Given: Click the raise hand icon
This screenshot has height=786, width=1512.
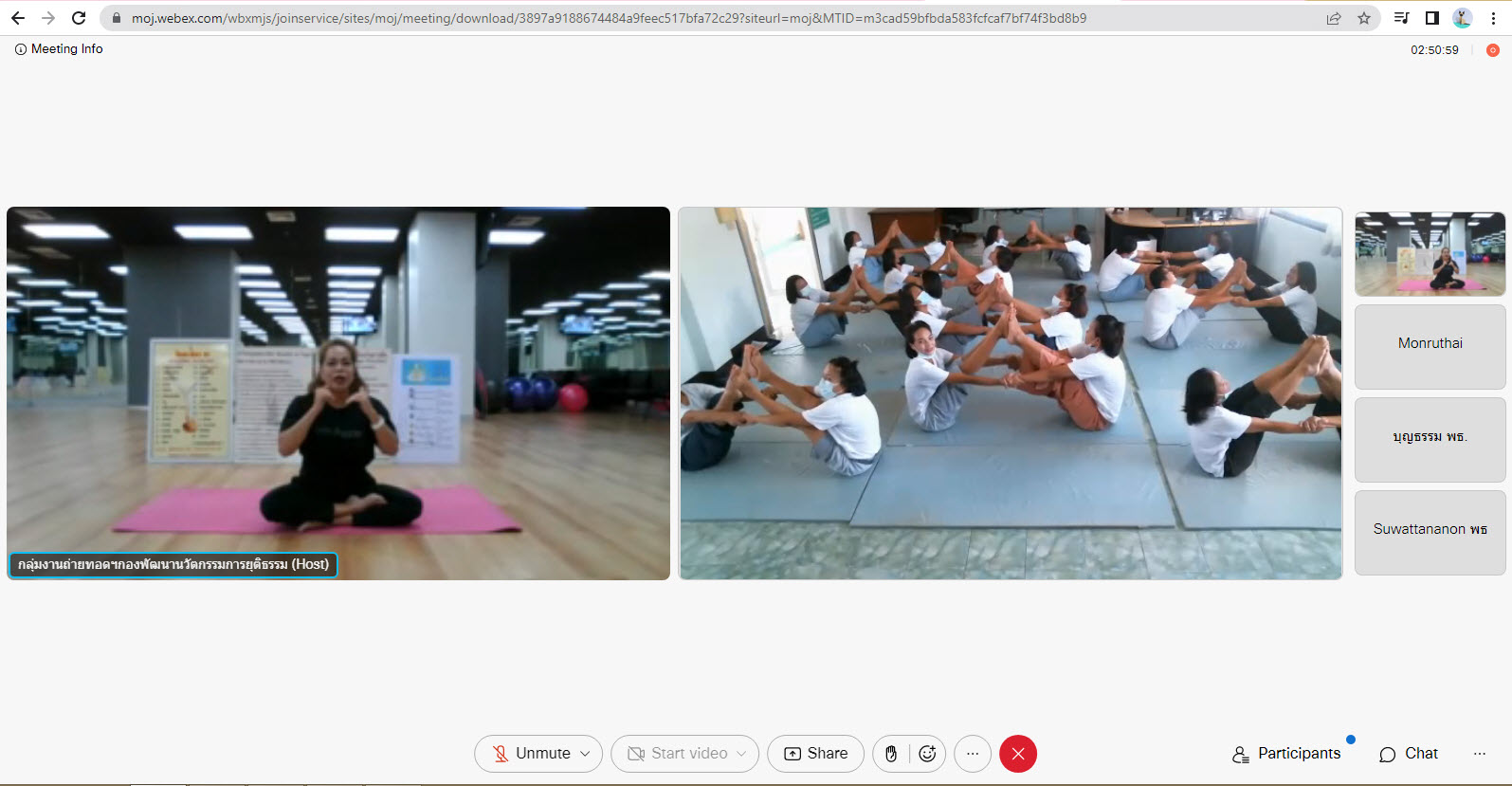Looking at the screenshot, I should (x=891, y=754).
